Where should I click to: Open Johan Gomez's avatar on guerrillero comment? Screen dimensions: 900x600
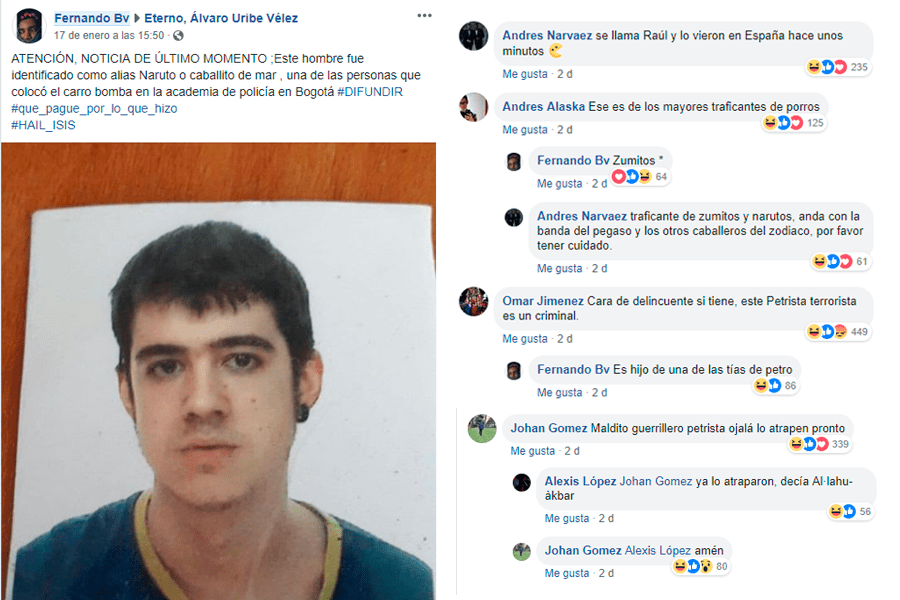(482, 428)
